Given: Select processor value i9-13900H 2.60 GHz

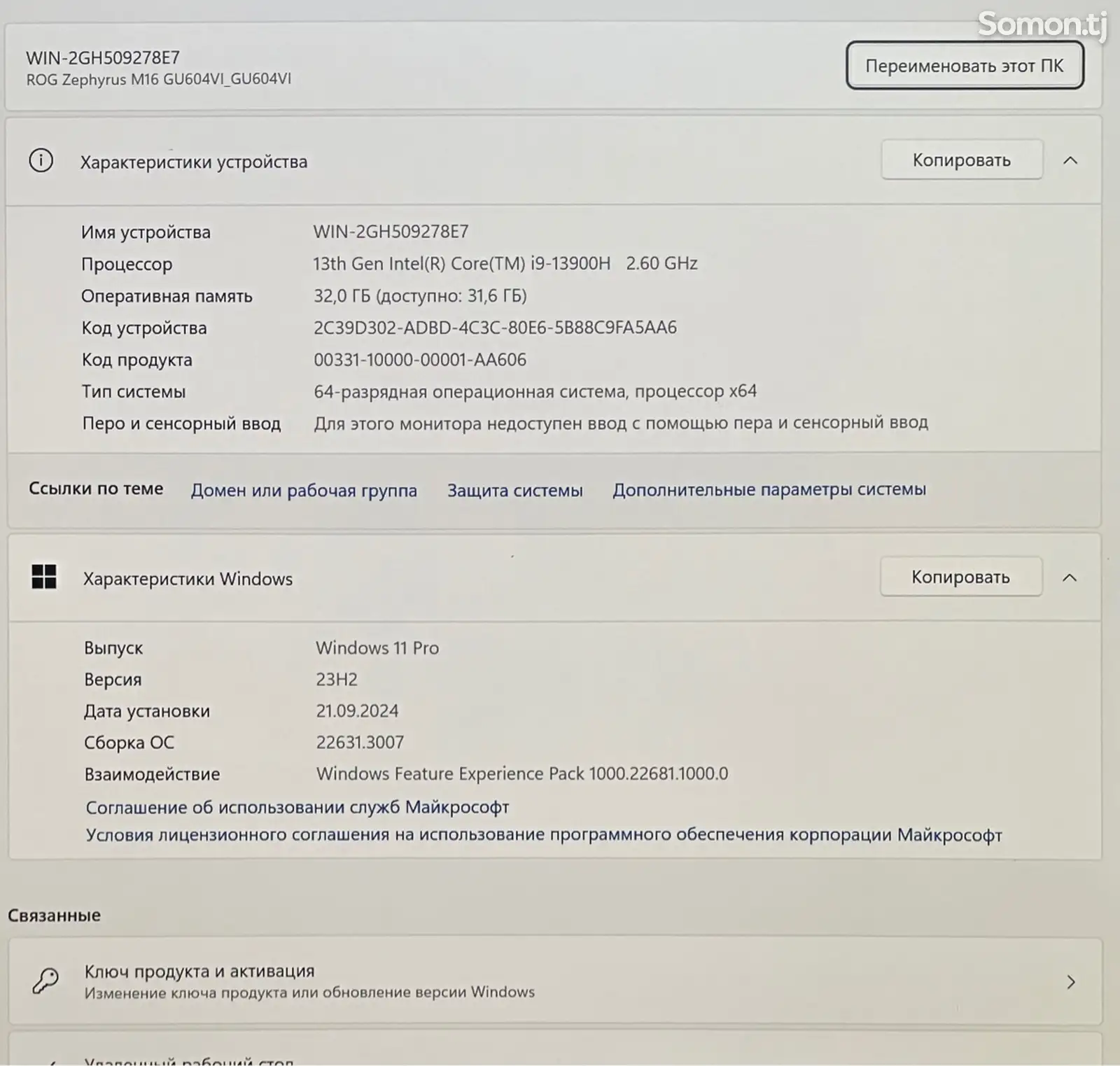Looking at the screenshot, I should click(x=505, y=263).
